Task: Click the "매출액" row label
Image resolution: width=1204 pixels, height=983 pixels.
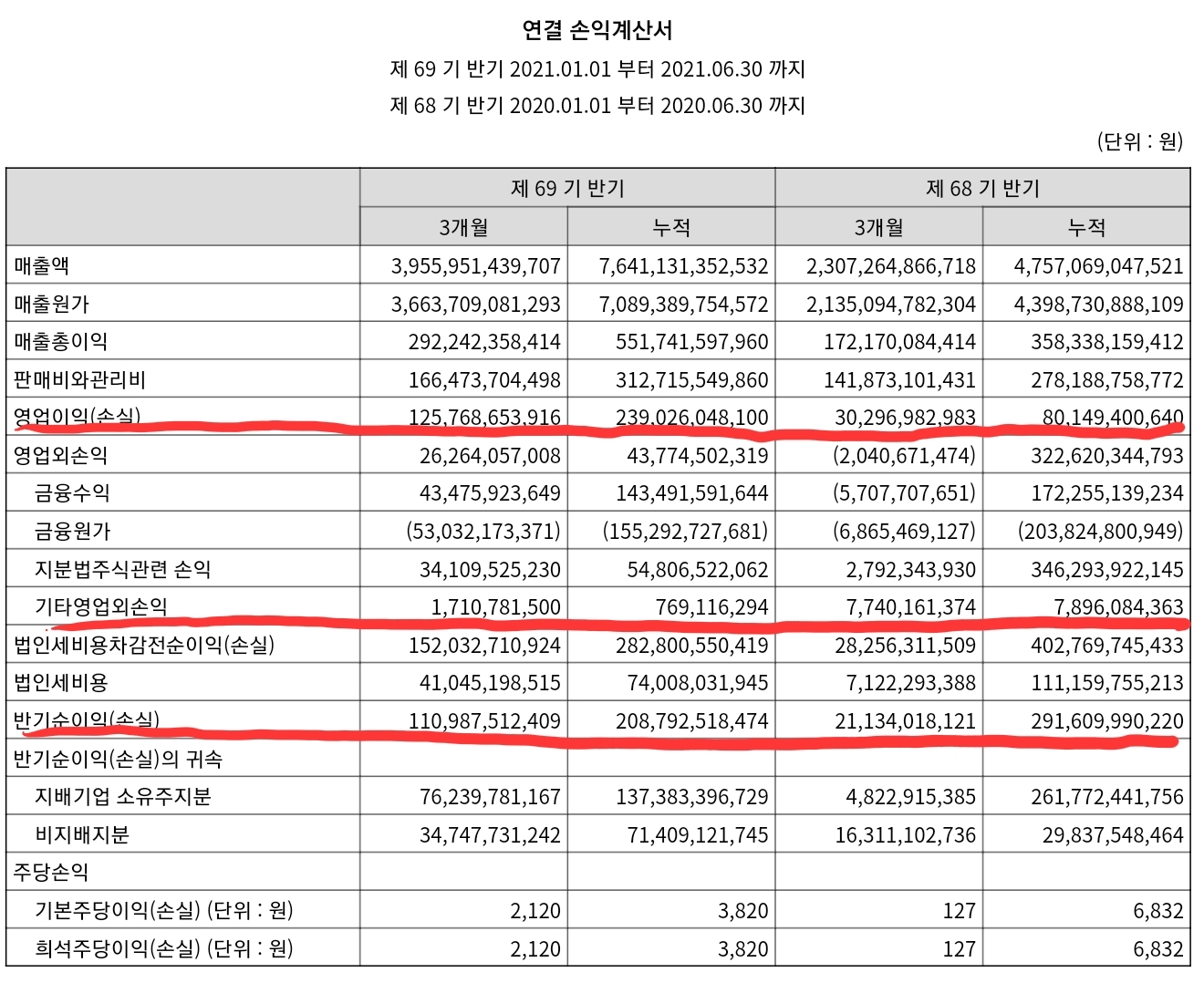Action: click(x=42, y=266)
